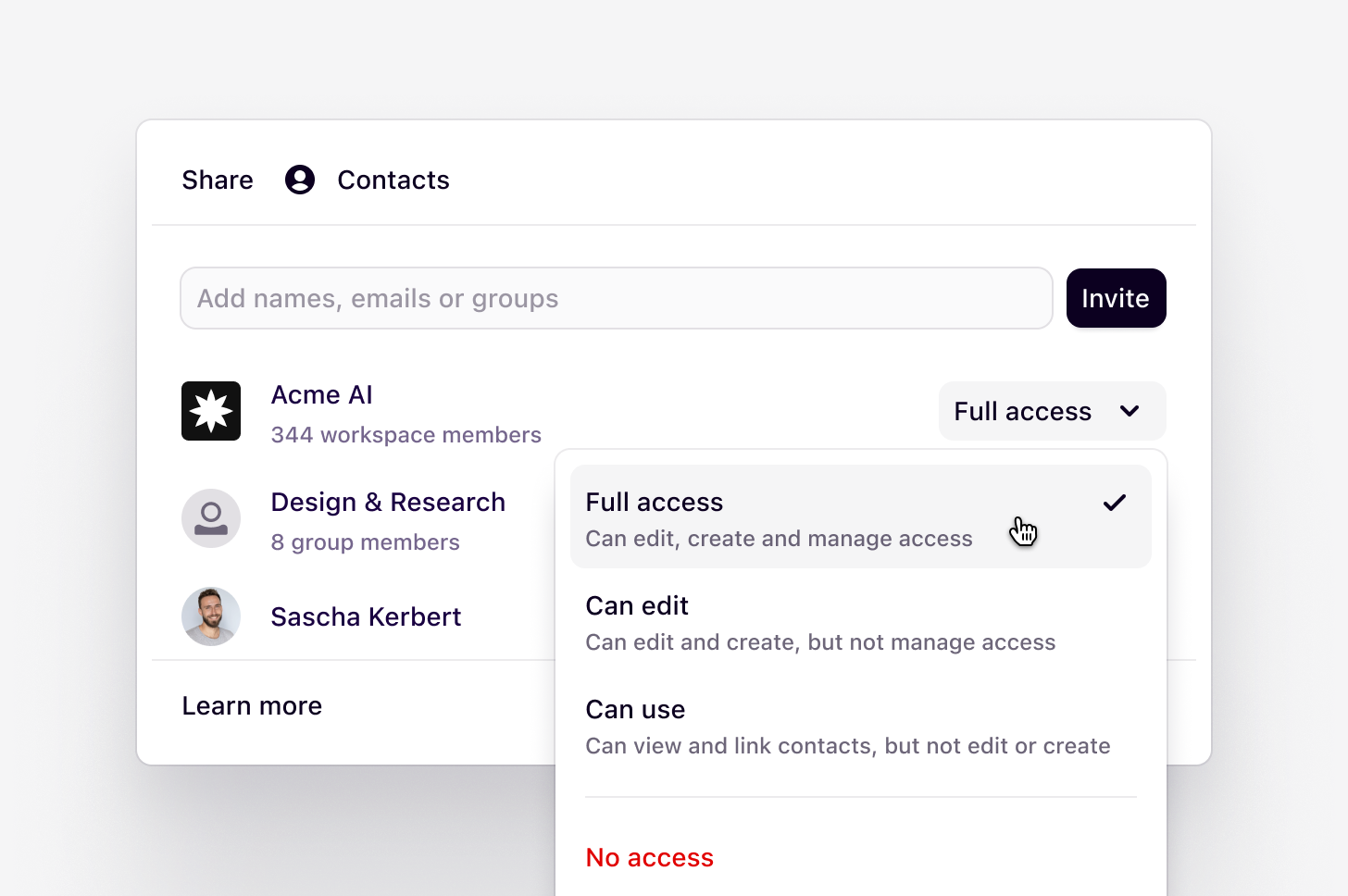The image size is (1348, 896).
Task: Click the Design & Research group avatar
Action: (211, 518)
